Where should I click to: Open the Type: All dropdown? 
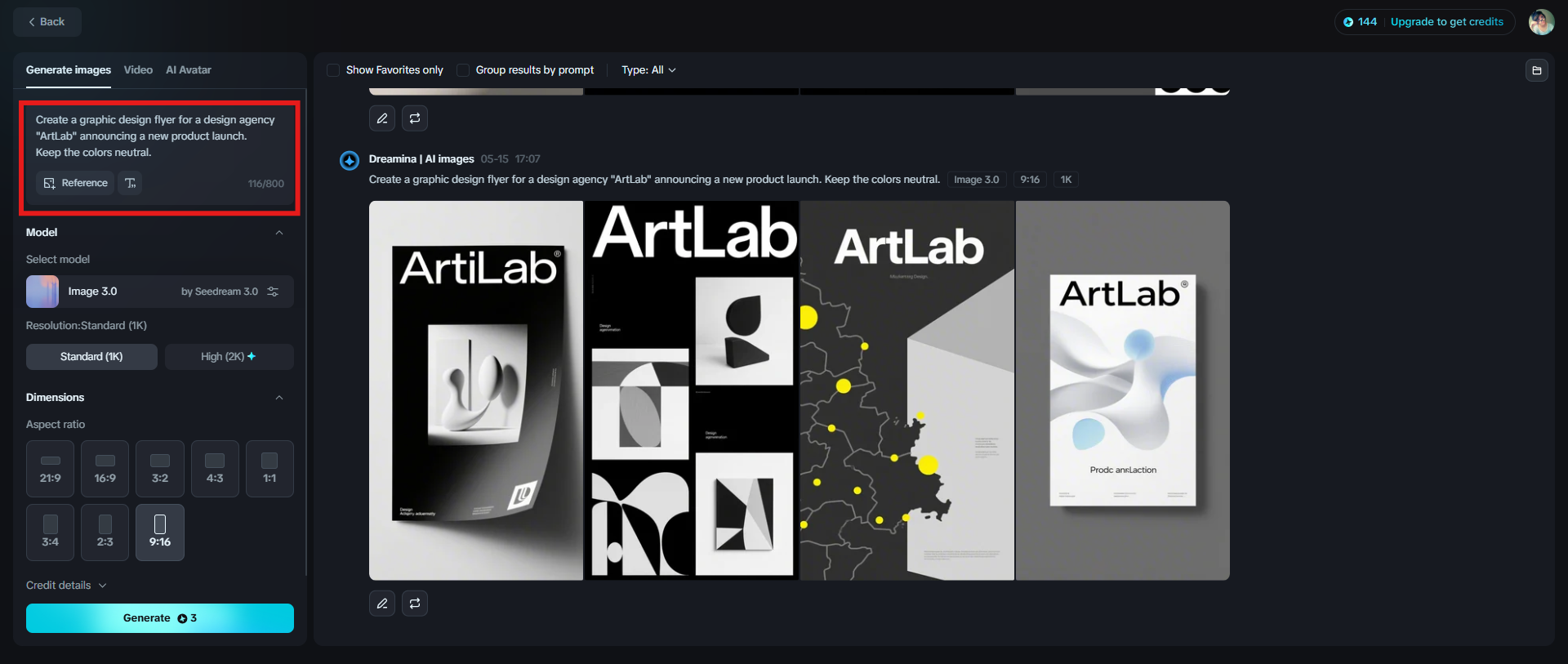pyautogui.click(x=648, y=70)
